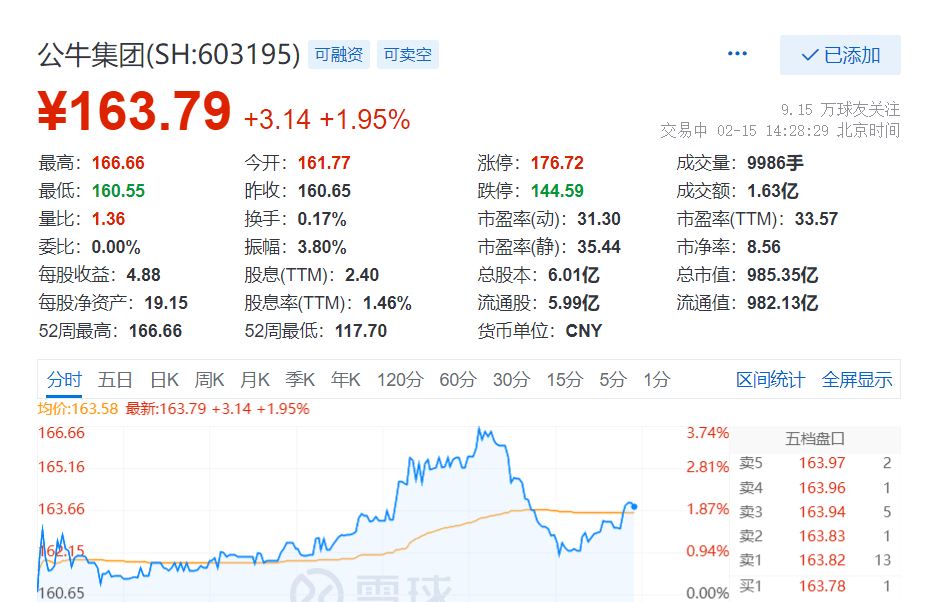This screenshot has height=602, width=934.
Task: Switch to the 15分 chart
Action: [x=564, y=380]
